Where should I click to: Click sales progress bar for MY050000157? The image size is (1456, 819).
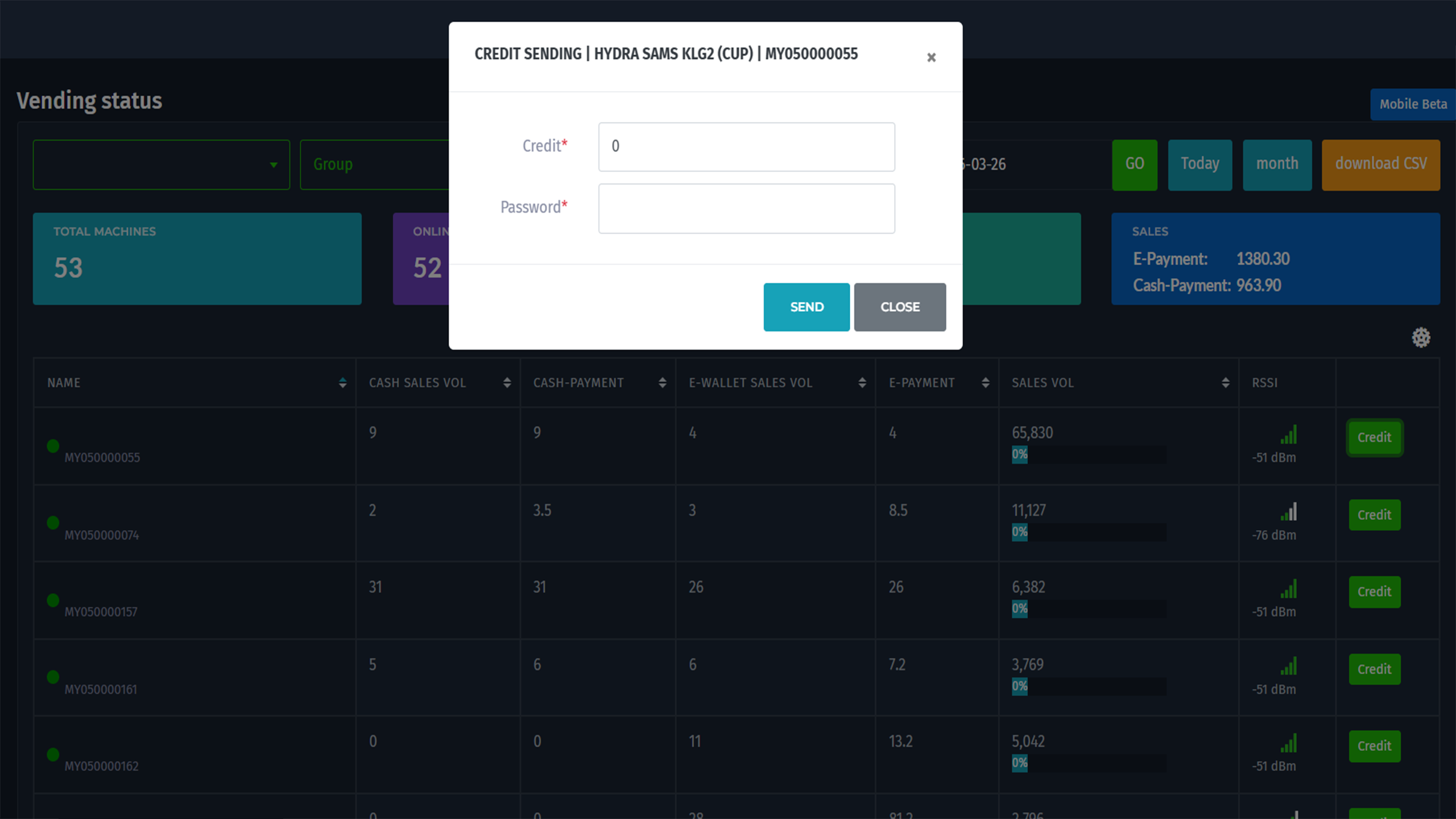(x=1089, y=609)
